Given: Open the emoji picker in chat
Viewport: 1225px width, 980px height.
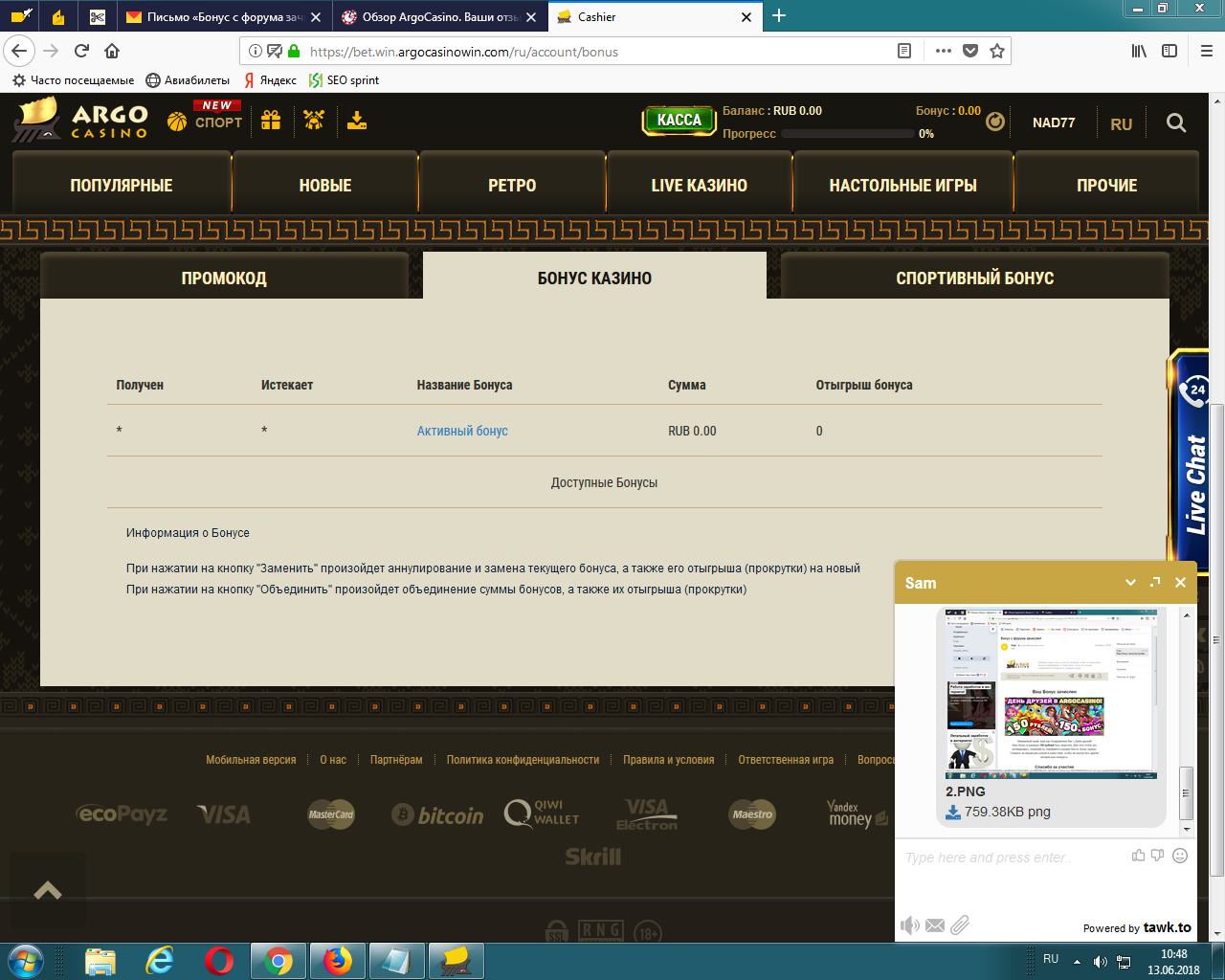Looking at the screenshot, I should click(1180, 856).
